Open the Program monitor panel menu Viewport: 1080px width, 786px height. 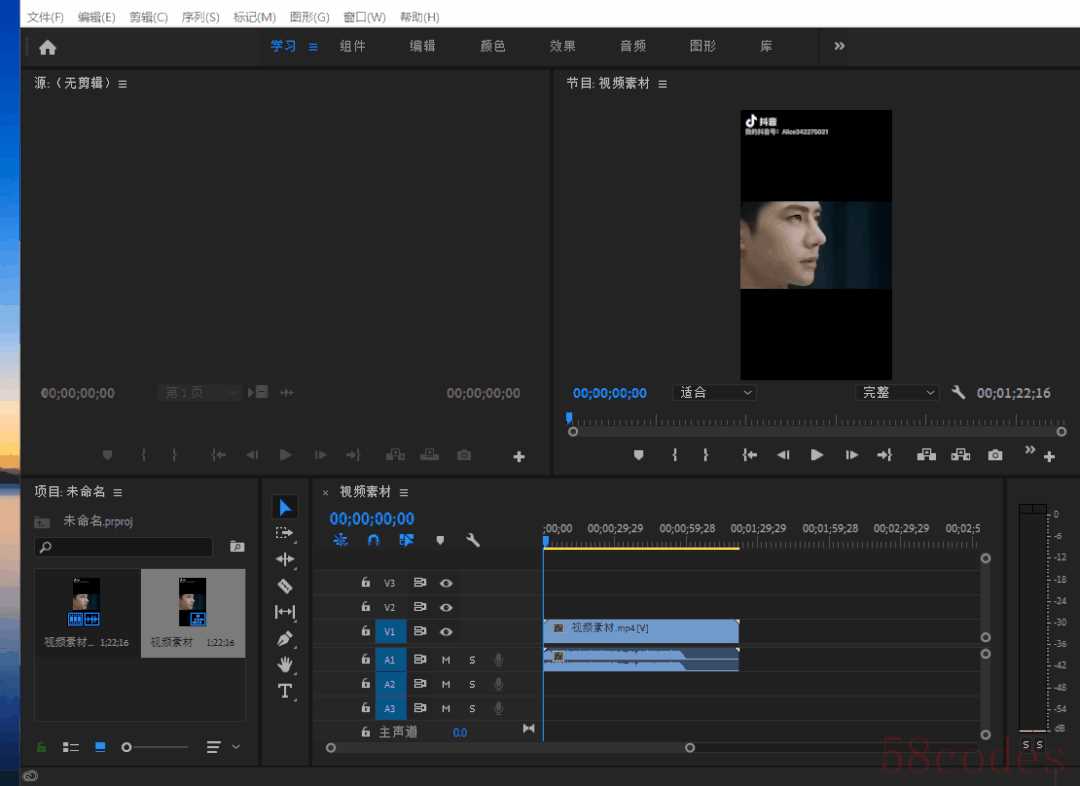tap(663, 84)
